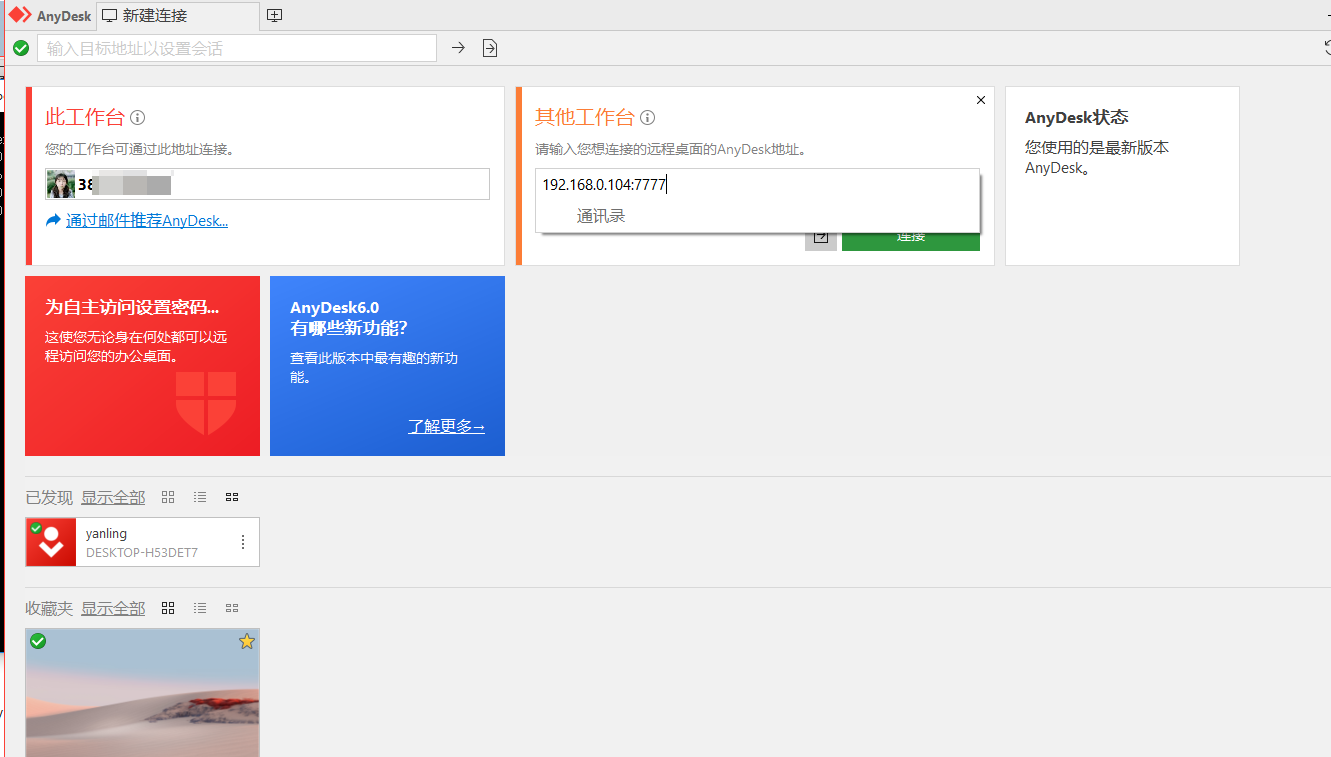The image size is (1331, 757).
Task: Click the green status checkmark icon
Action: pyautogui.click(x=20, y=47)
